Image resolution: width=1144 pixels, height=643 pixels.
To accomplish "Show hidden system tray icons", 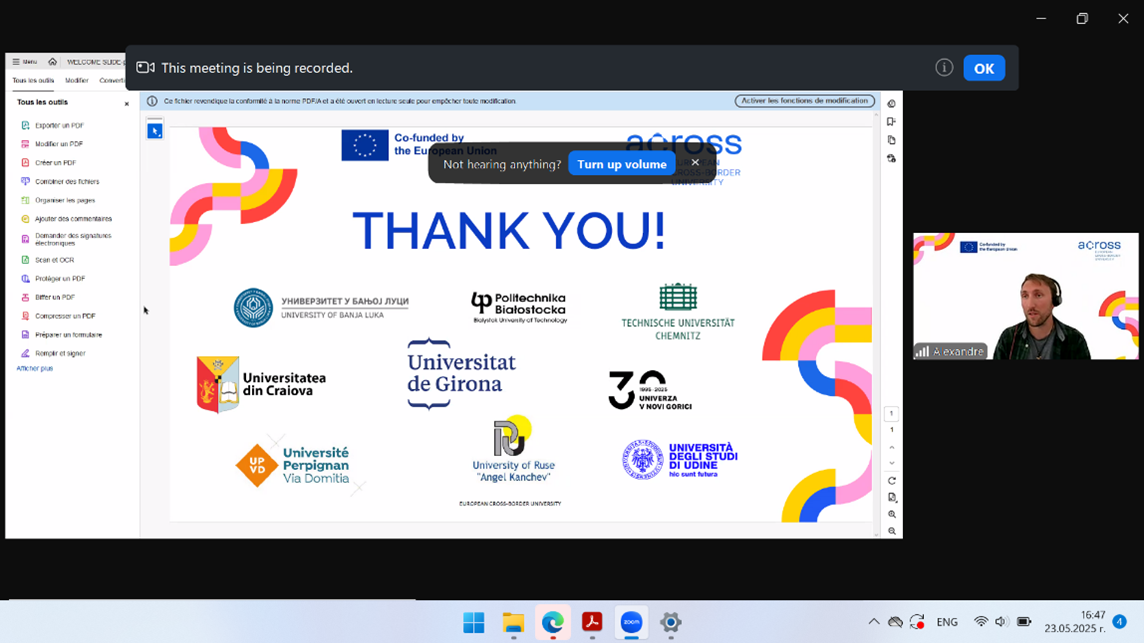I will [x=873, y=622].
